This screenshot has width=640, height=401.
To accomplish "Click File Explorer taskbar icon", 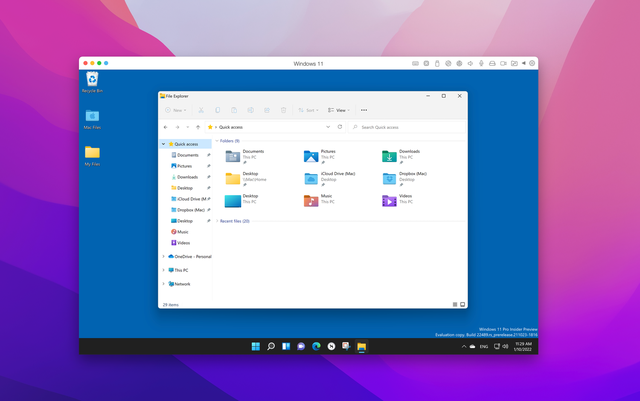I will tap(362, 347).
